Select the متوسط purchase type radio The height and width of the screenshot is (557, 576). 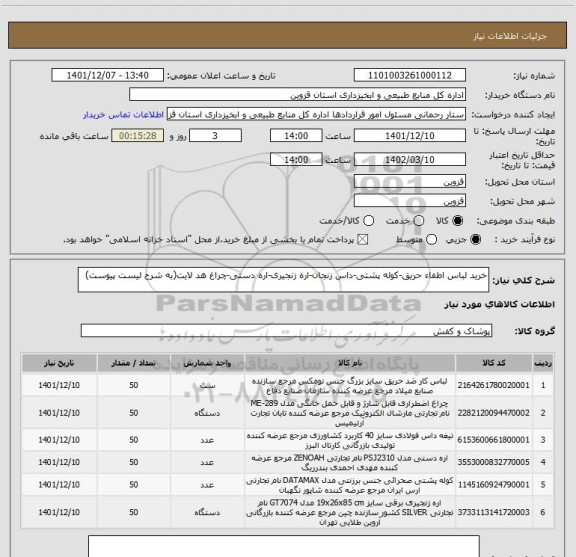tap(432, 240)
